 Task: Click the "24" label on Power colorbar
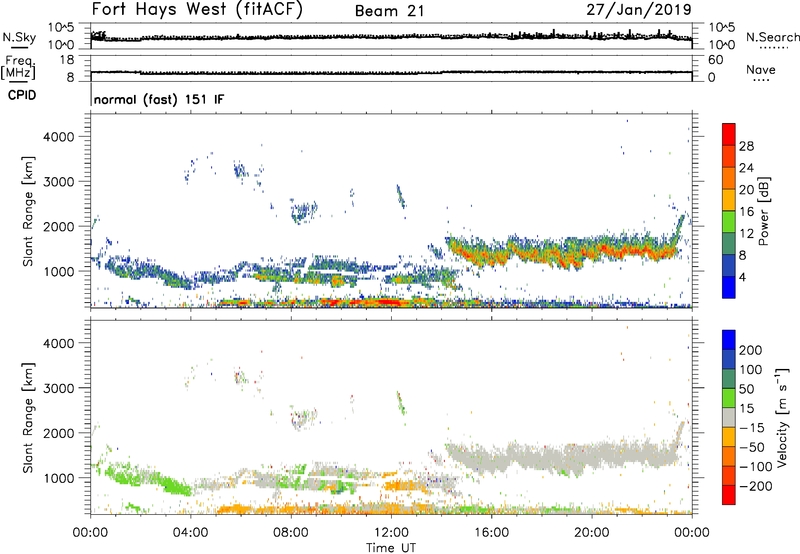tap(746, 168)
